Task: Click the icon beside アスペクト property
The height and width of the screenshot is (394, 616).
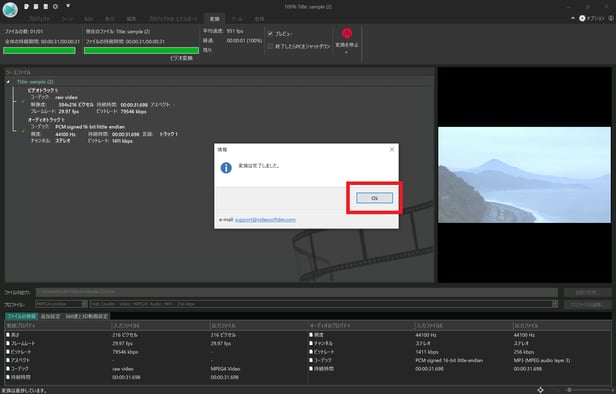Action: click(x=8, y=360)
